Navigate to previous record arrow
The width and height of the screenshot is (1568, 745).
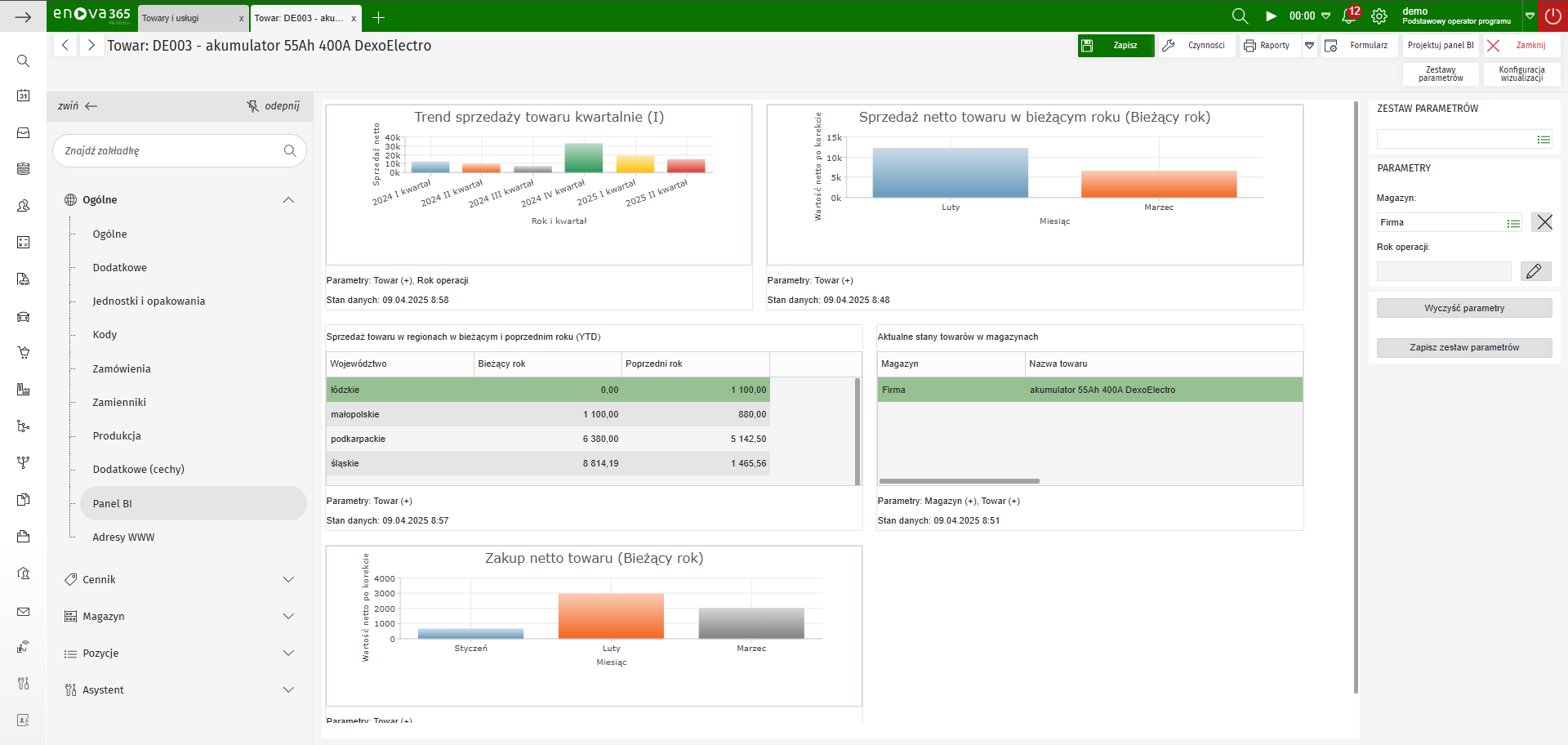(65, 46)
